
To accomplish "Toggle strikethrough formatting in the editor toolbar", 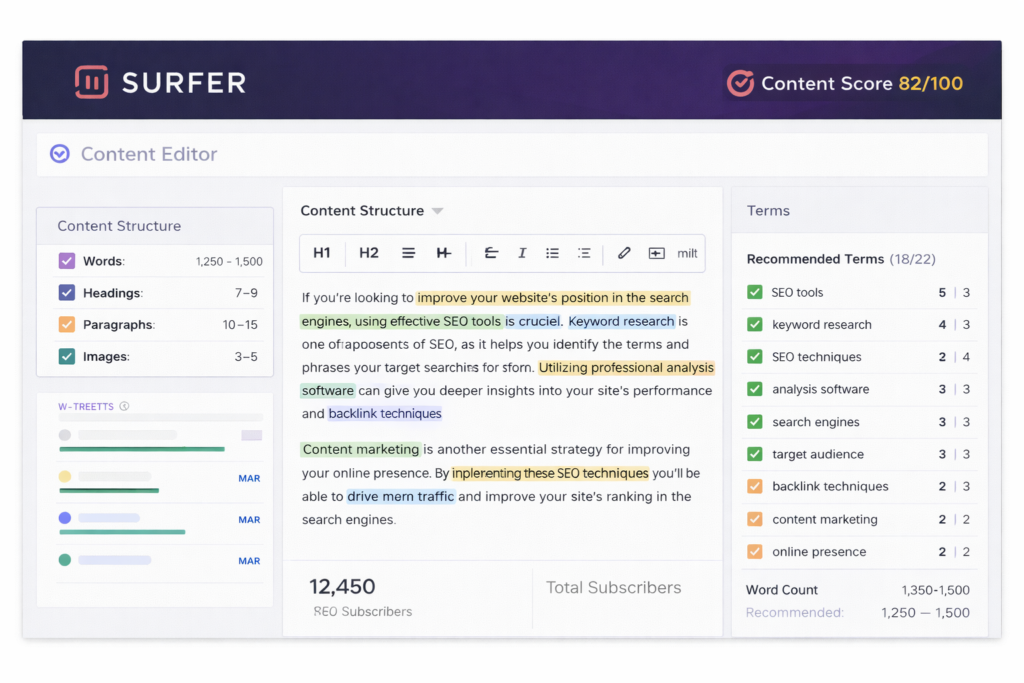I will (x=491, y=253).
